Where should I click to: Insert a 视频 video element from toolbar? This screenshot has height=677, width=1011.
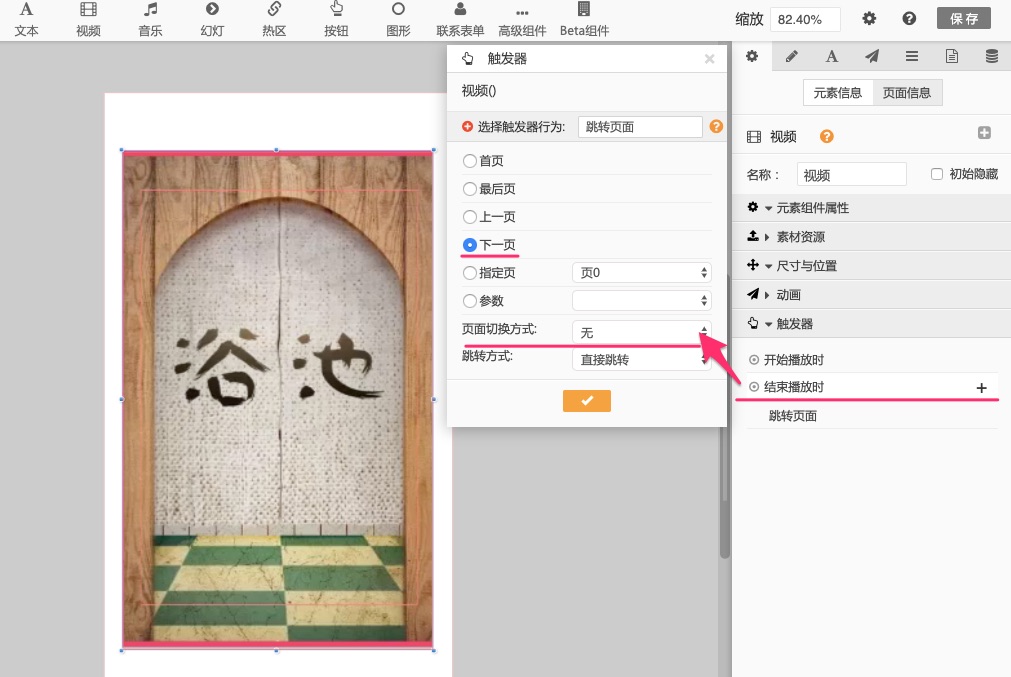click(x=88, y=19)
